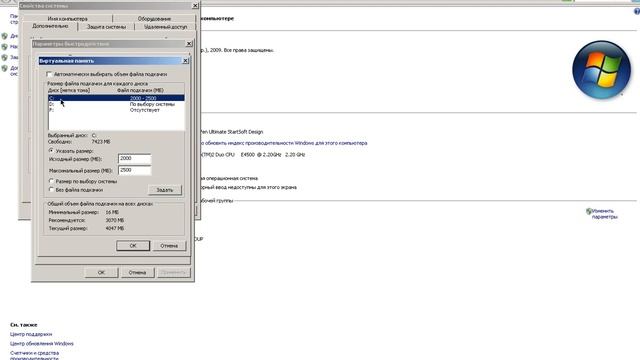Click the shield icon next to Изменить параметры

coord(589,211)
